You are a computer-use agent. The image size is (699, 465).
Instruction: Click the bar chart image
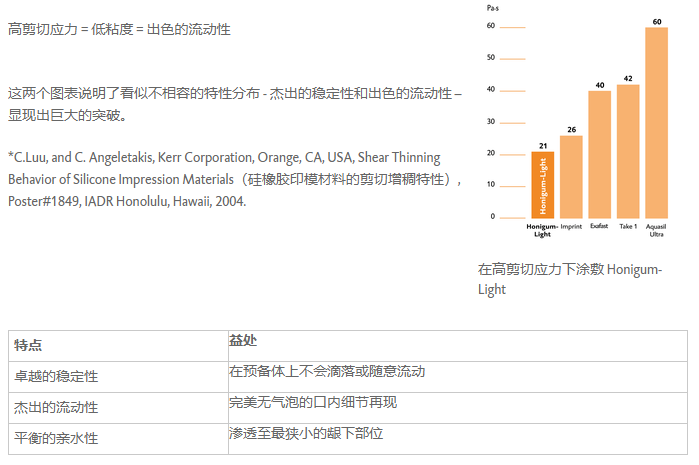(578, 121)
